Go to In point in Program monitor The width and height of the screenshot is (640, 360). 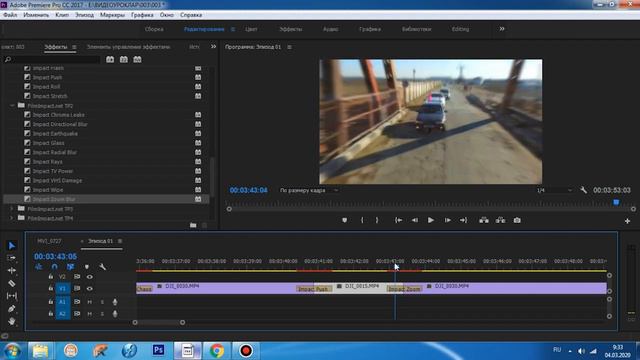[398, 220]
